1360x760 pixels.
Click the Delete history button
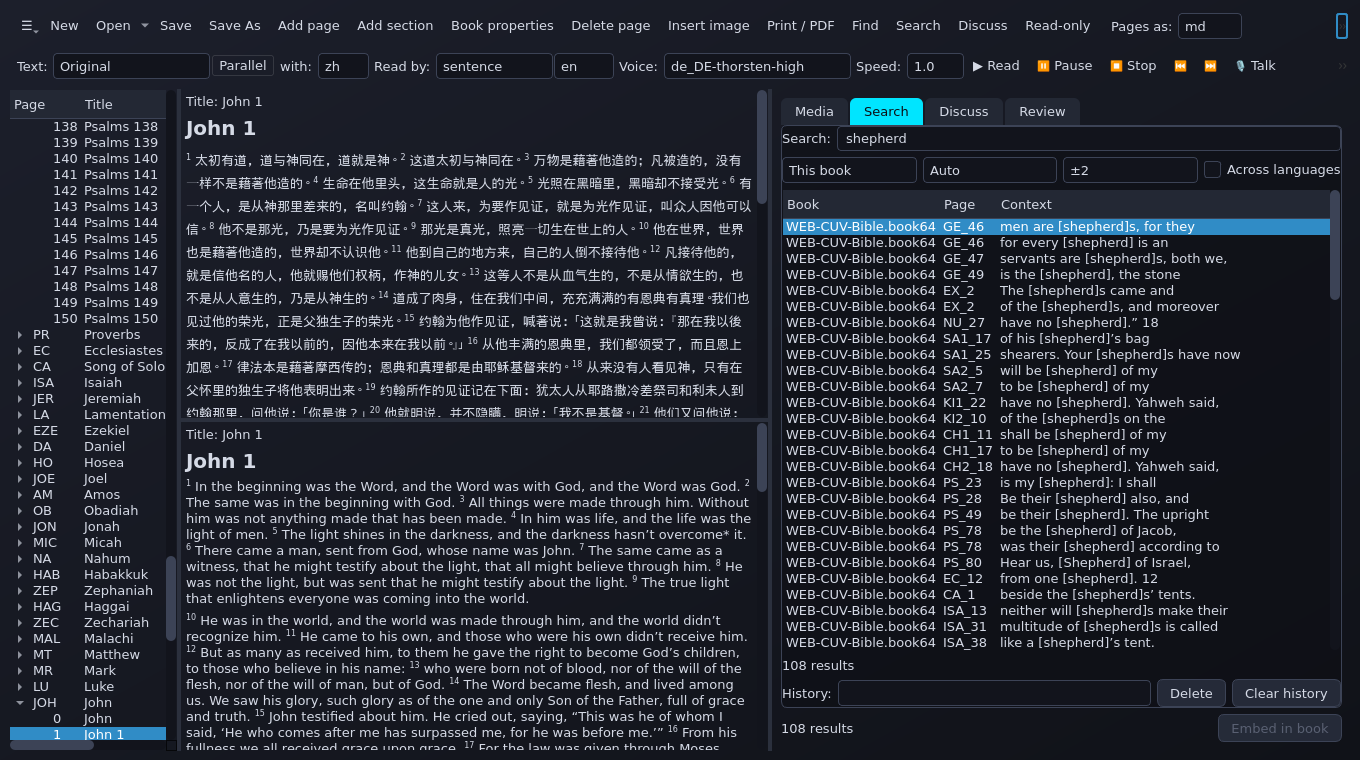[x=1191, y=693]
